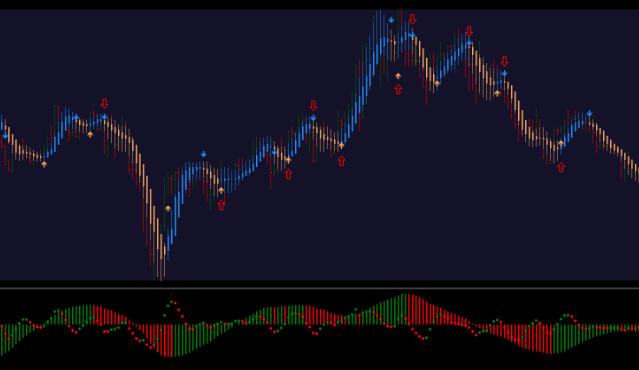639x370 pixels.
Task: Click the divider line above the oscillator pane
Action: [x=320, y=288]
